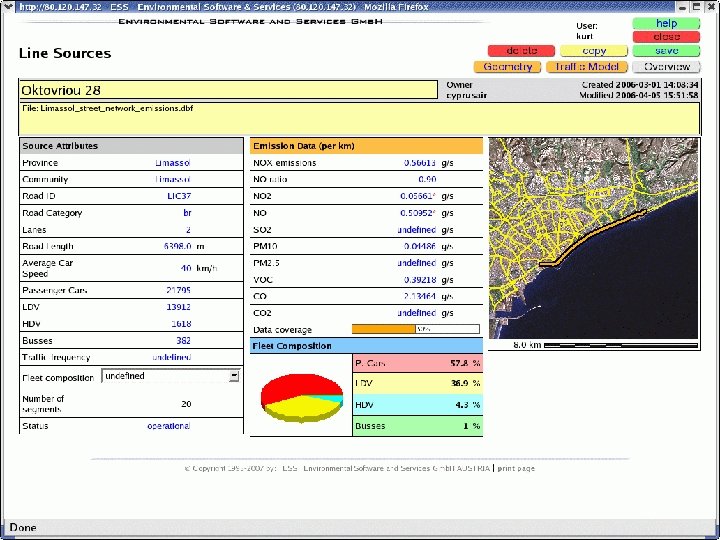
Task: Click the Number of segments value 20
Action: click(x=186, y=404)
